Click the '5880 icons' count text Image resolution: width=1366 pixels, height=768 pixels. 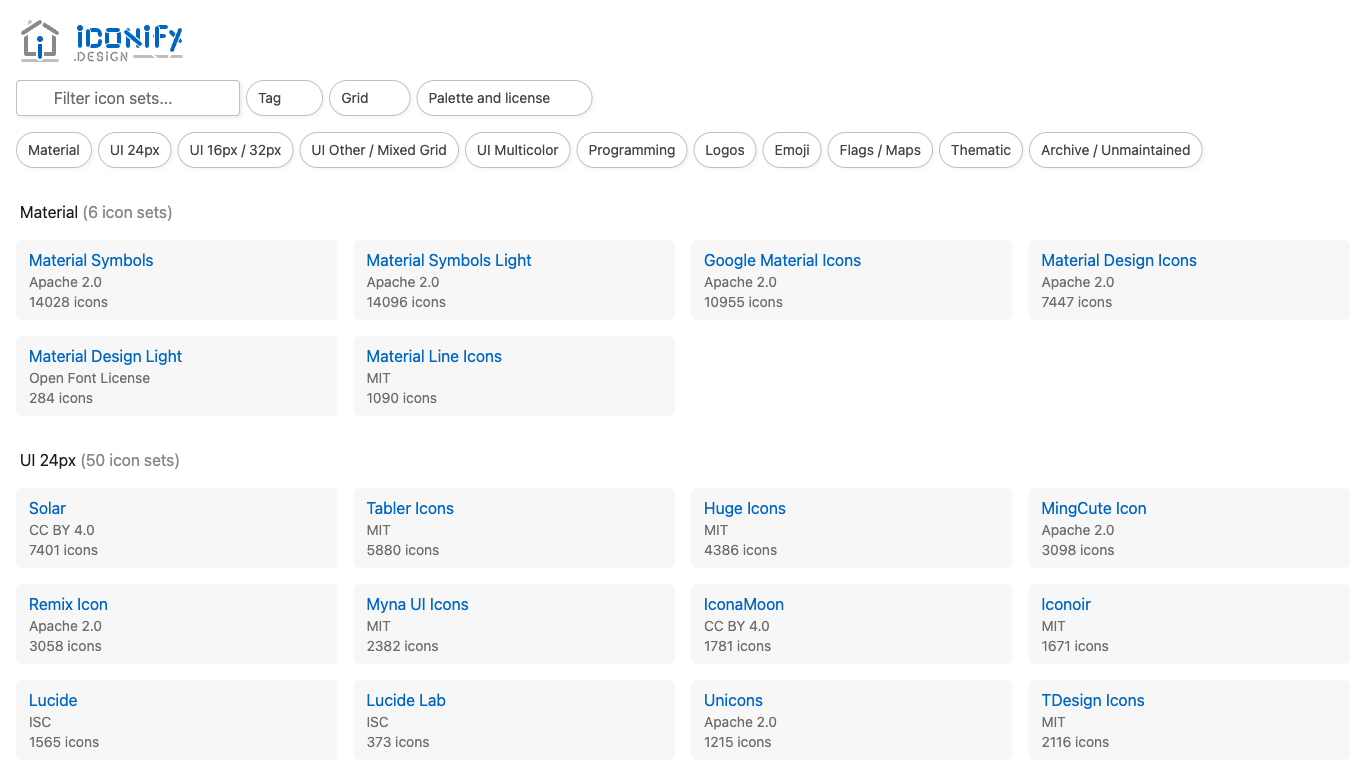(403, 550)
